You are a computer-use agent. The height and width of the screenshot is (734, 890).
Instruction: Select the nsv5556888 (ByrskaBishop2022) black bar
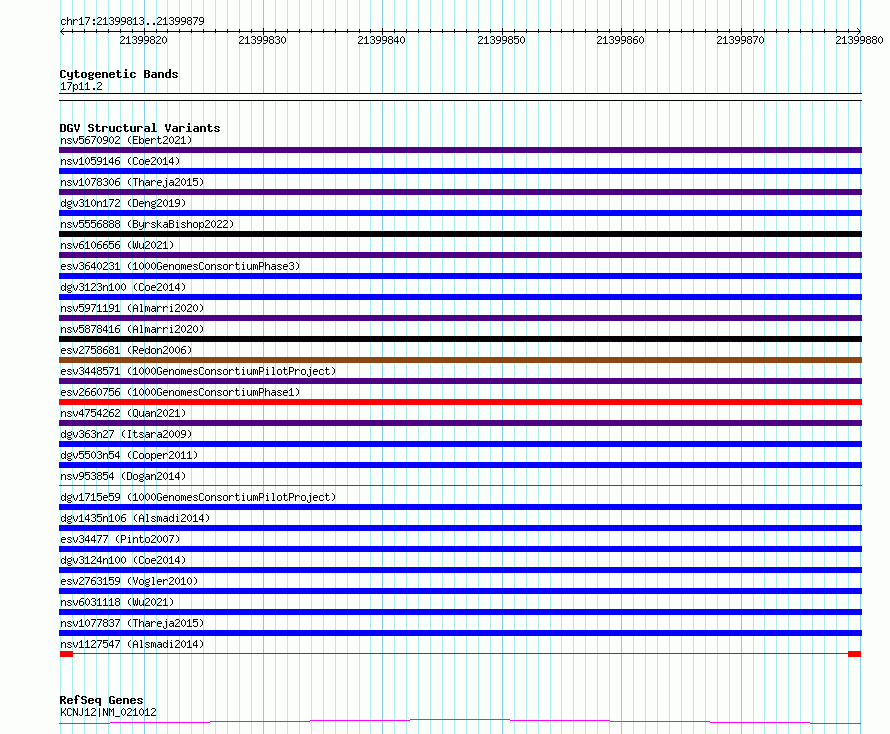coord(460,234)
